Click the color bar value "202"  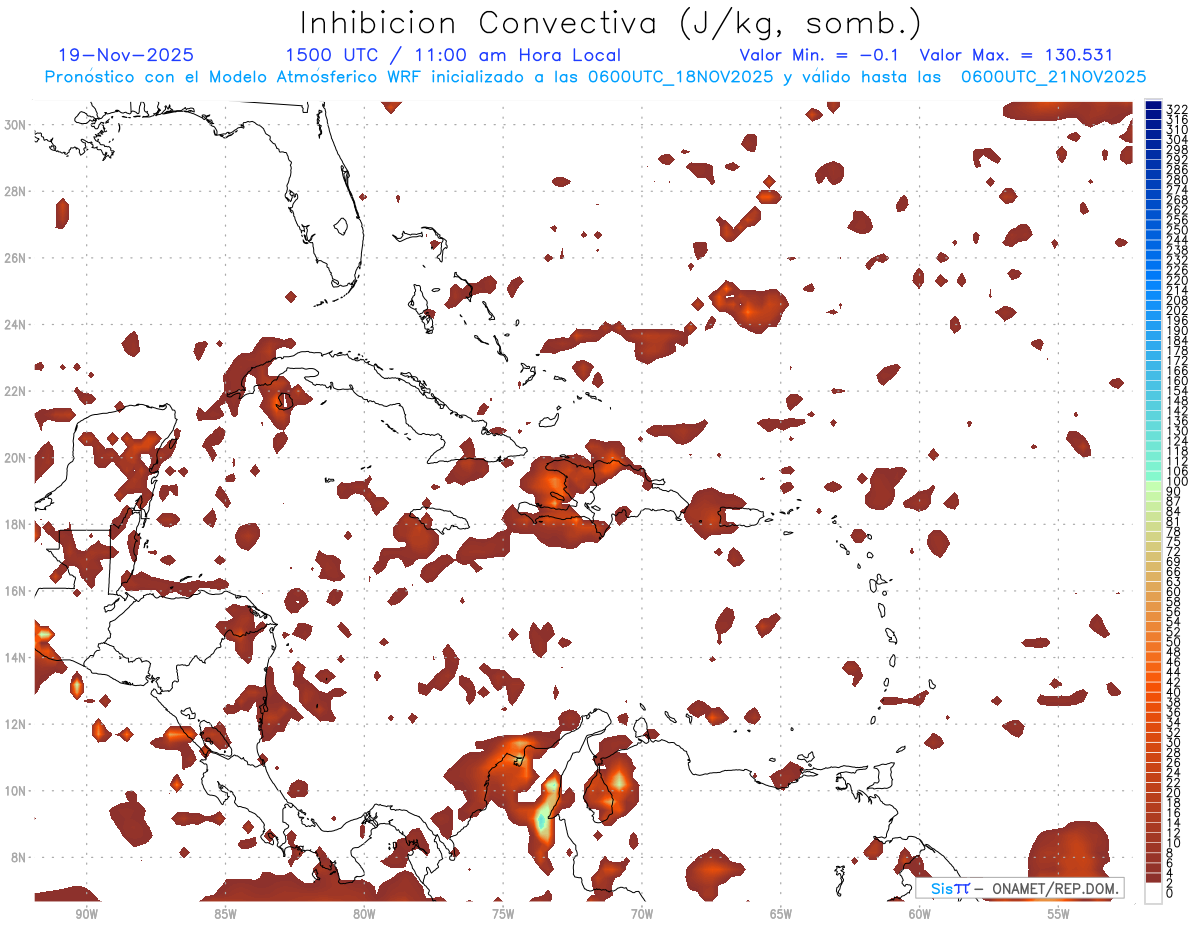tap(1177, 310)
